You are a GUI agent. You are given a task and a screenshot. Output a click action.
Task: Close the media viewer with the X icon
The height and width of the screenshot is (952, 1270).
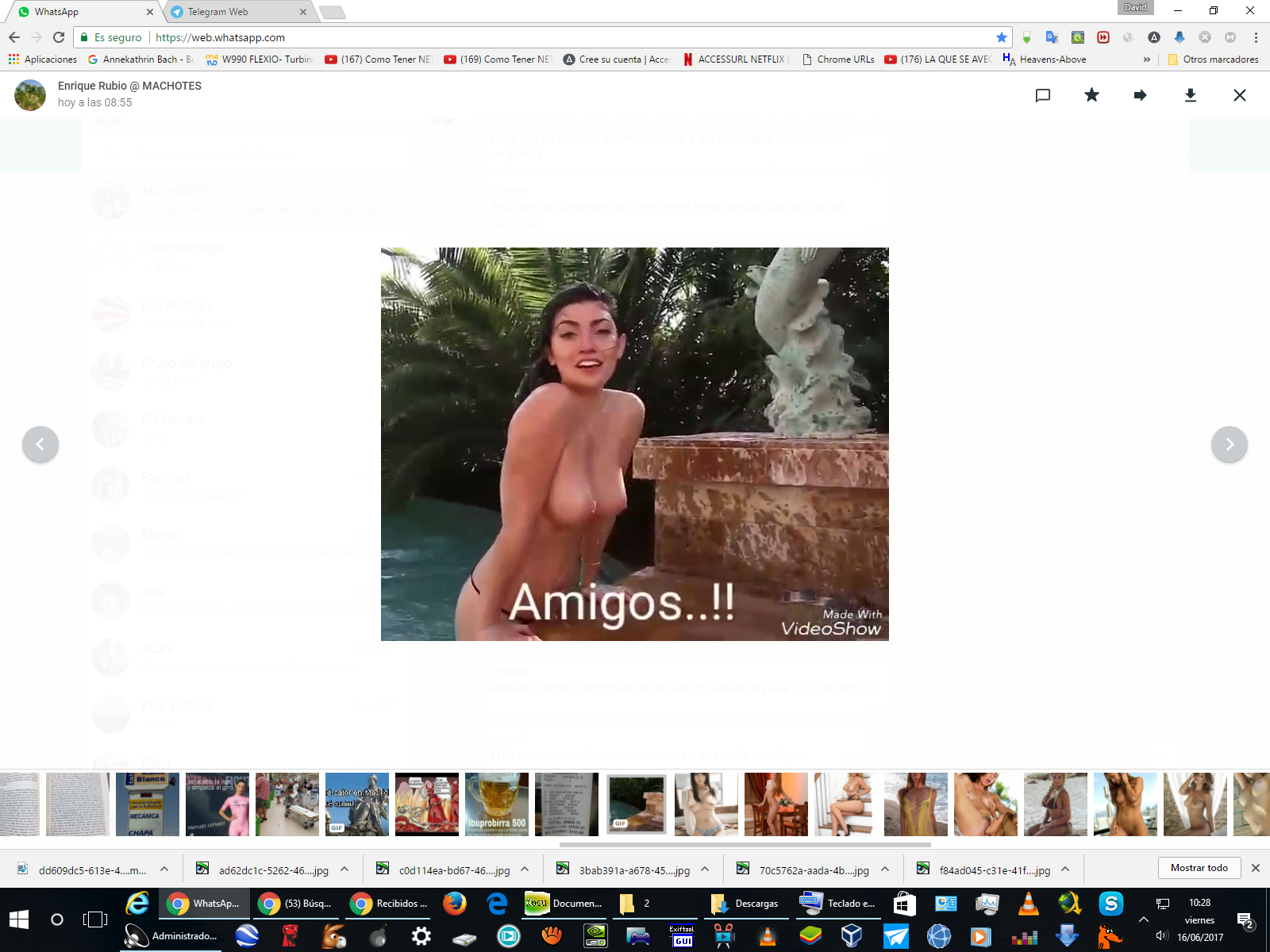tap(1239, 95)
